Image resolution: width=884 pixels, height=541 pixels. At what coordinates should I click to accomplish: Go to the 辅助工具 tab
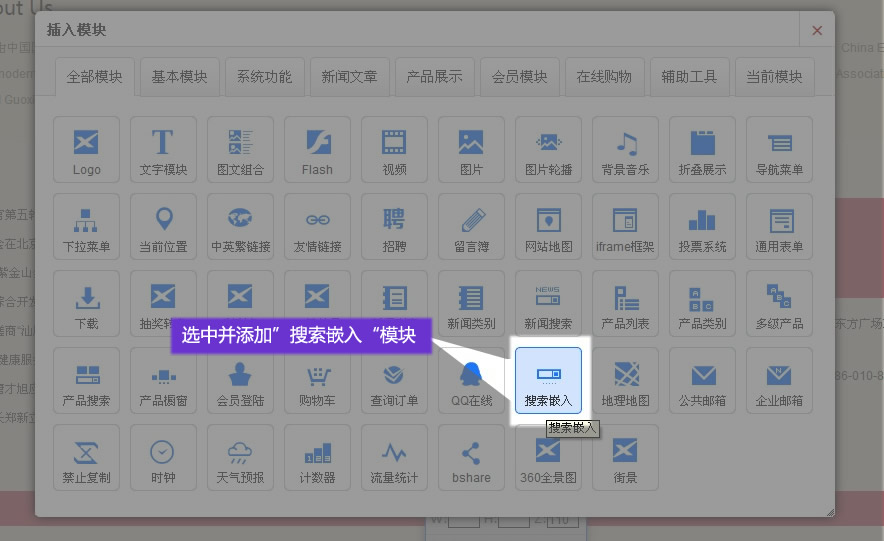coord(689,77)
